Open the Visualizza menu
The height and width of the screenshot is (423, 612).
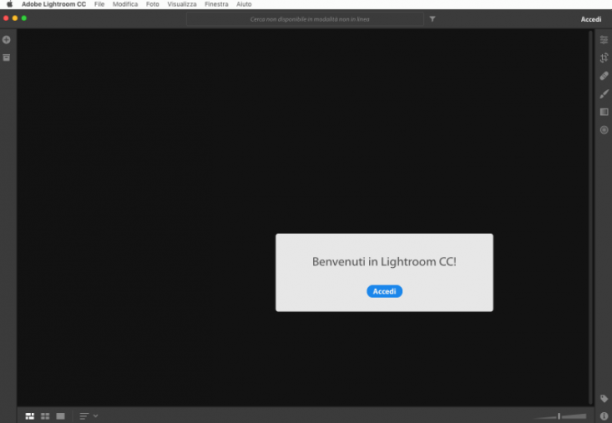(x=182, y=4)
